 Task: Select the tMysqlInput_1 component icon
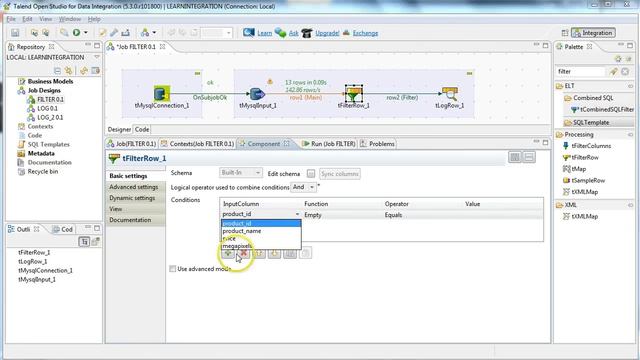(x=257, y=94)
